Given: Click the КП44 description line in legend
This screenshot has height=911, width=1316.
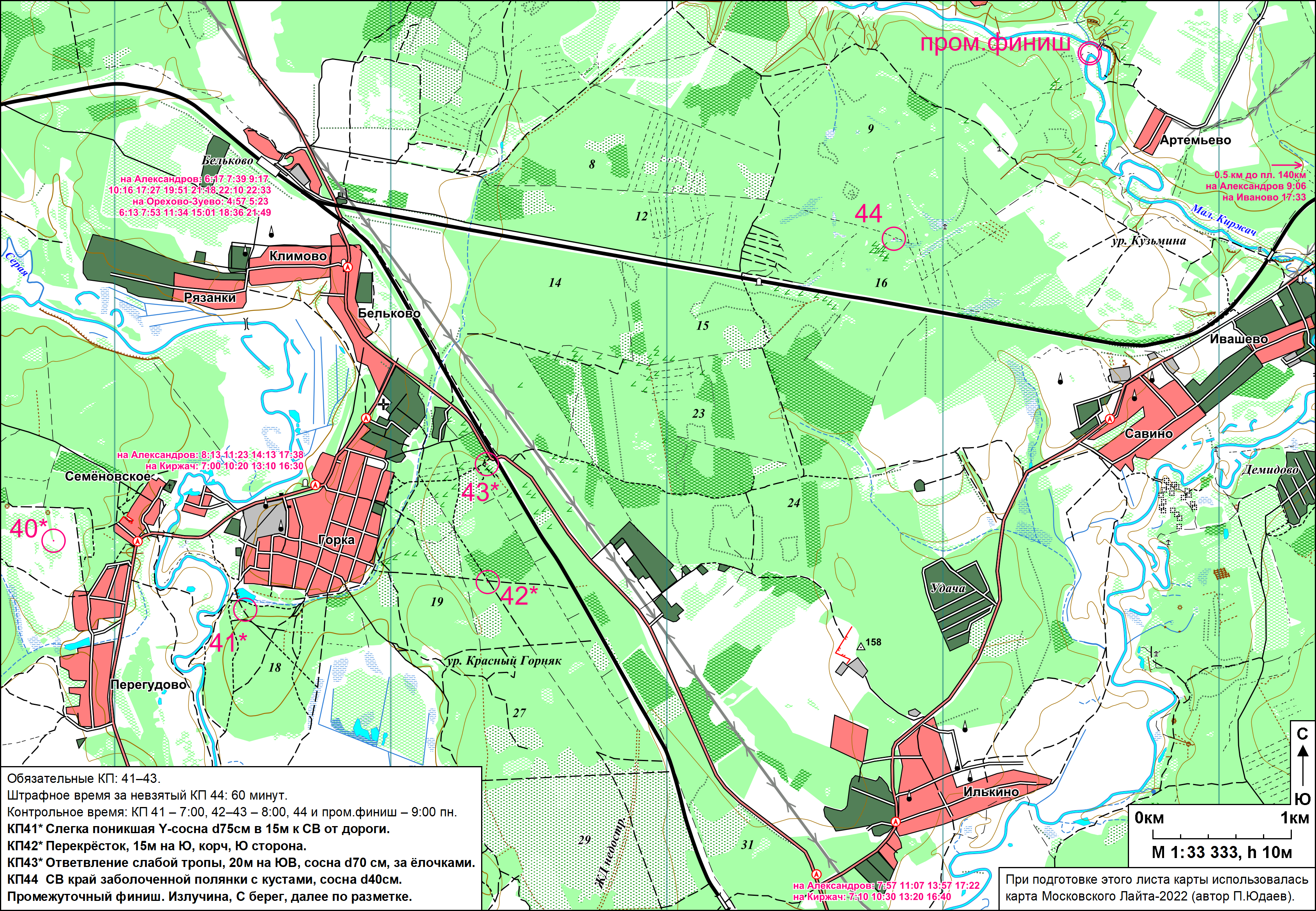Looking at the screenshot, I should coord(205,879).
